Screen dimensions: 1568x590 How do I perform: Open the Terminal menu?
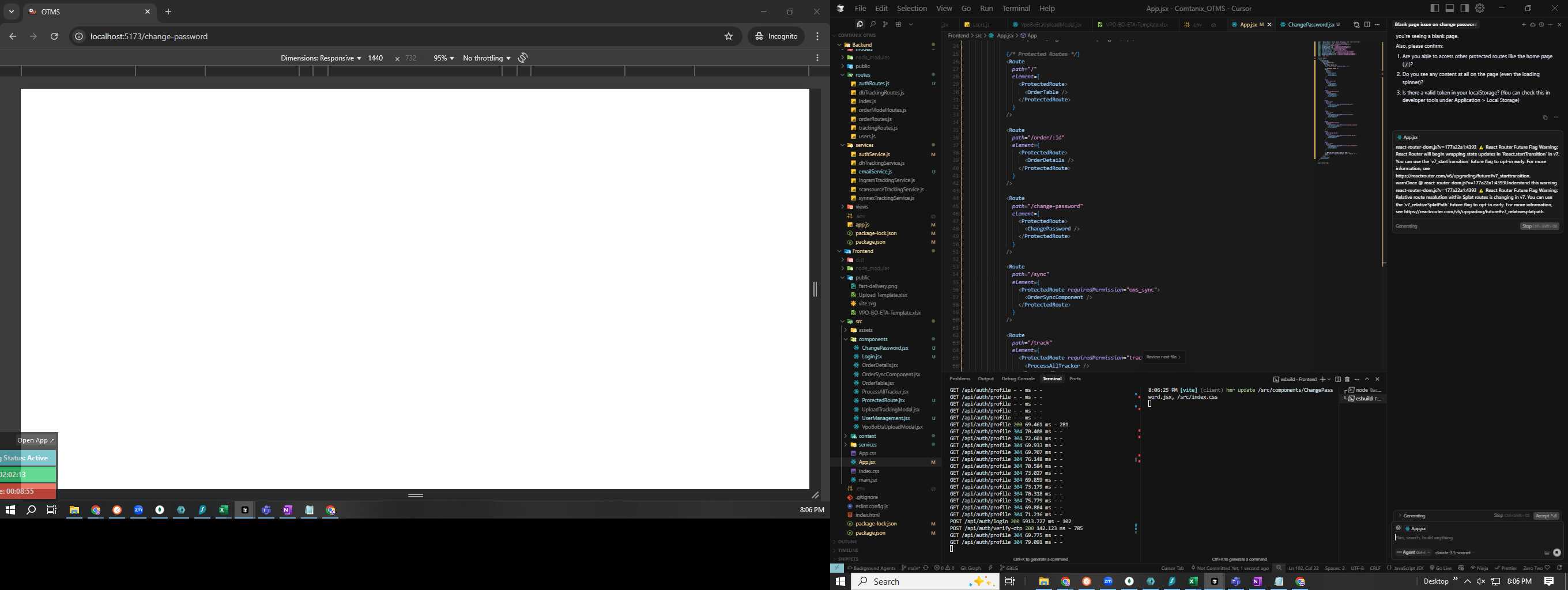click(1016, 9)
